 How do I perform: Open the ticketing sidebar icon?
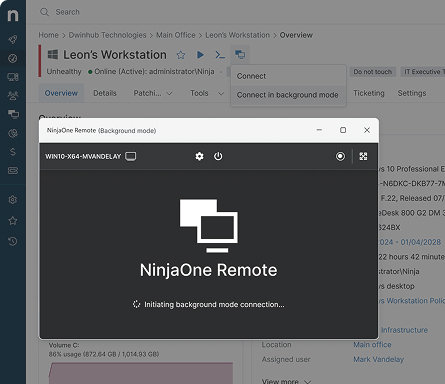point(13,171)
